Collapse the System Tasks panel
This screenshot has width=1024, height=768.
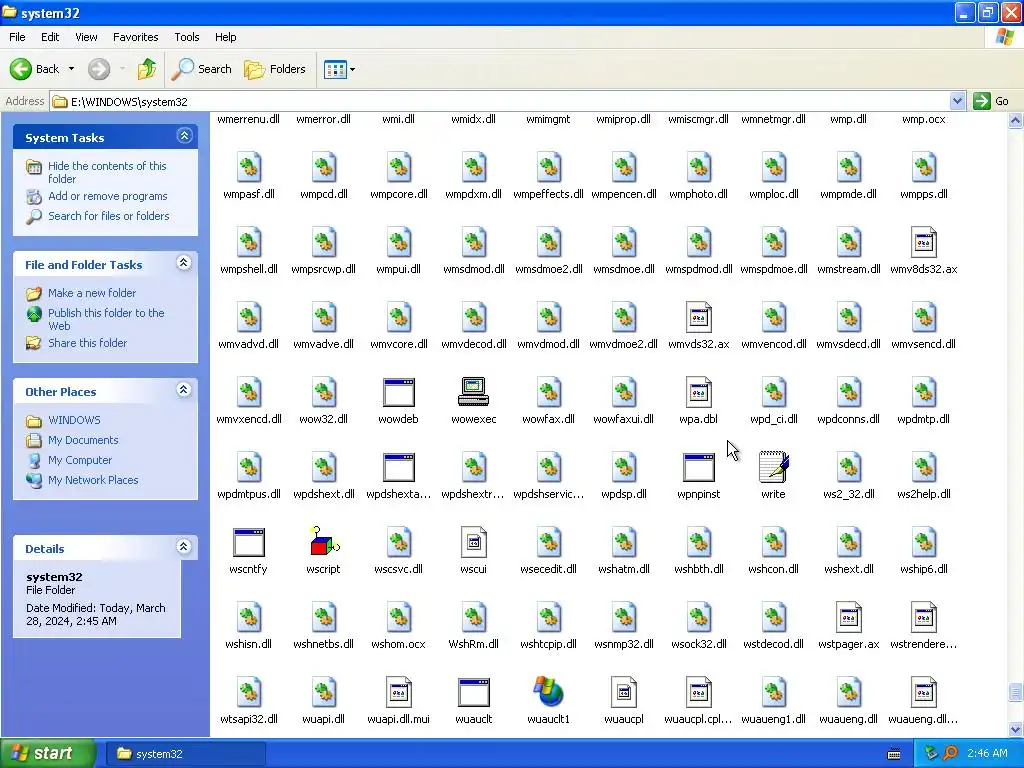(x=184, y=136)
